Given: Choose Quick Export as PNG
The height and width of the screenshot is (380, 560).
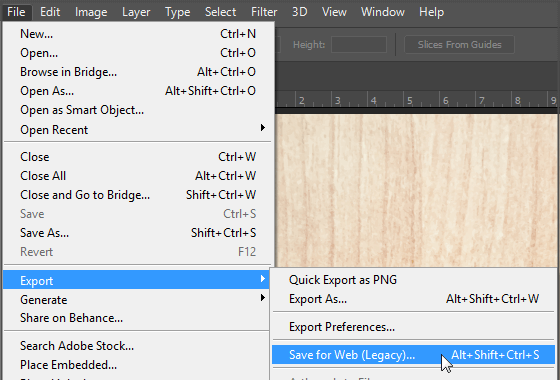Looking at the screenshot, I should point(414,280).
